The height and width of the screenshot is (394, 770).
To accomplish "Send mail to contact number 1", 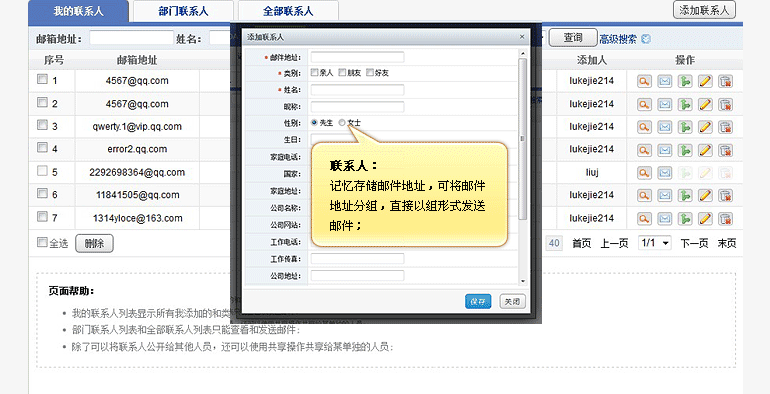I will coord(664,81).
